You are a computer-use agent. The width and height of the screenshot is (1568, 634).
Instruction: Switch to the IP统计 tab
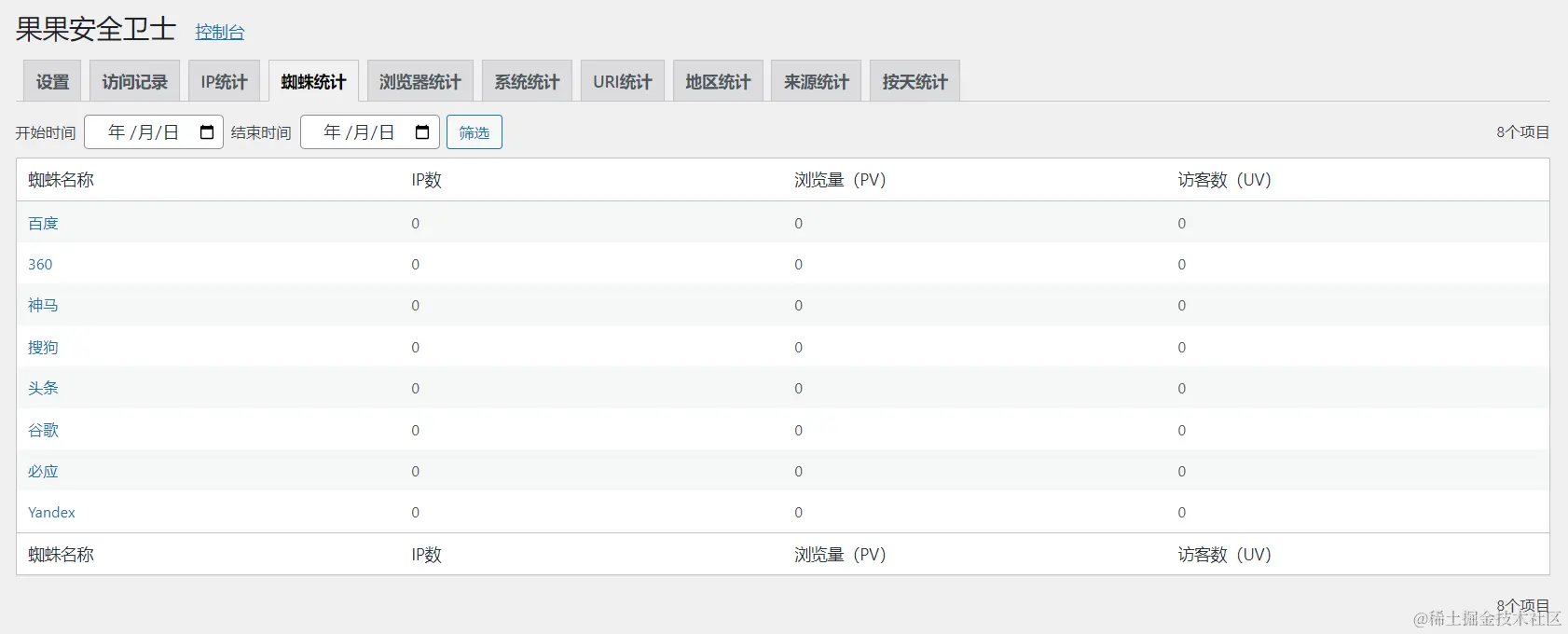coord(224,81)
